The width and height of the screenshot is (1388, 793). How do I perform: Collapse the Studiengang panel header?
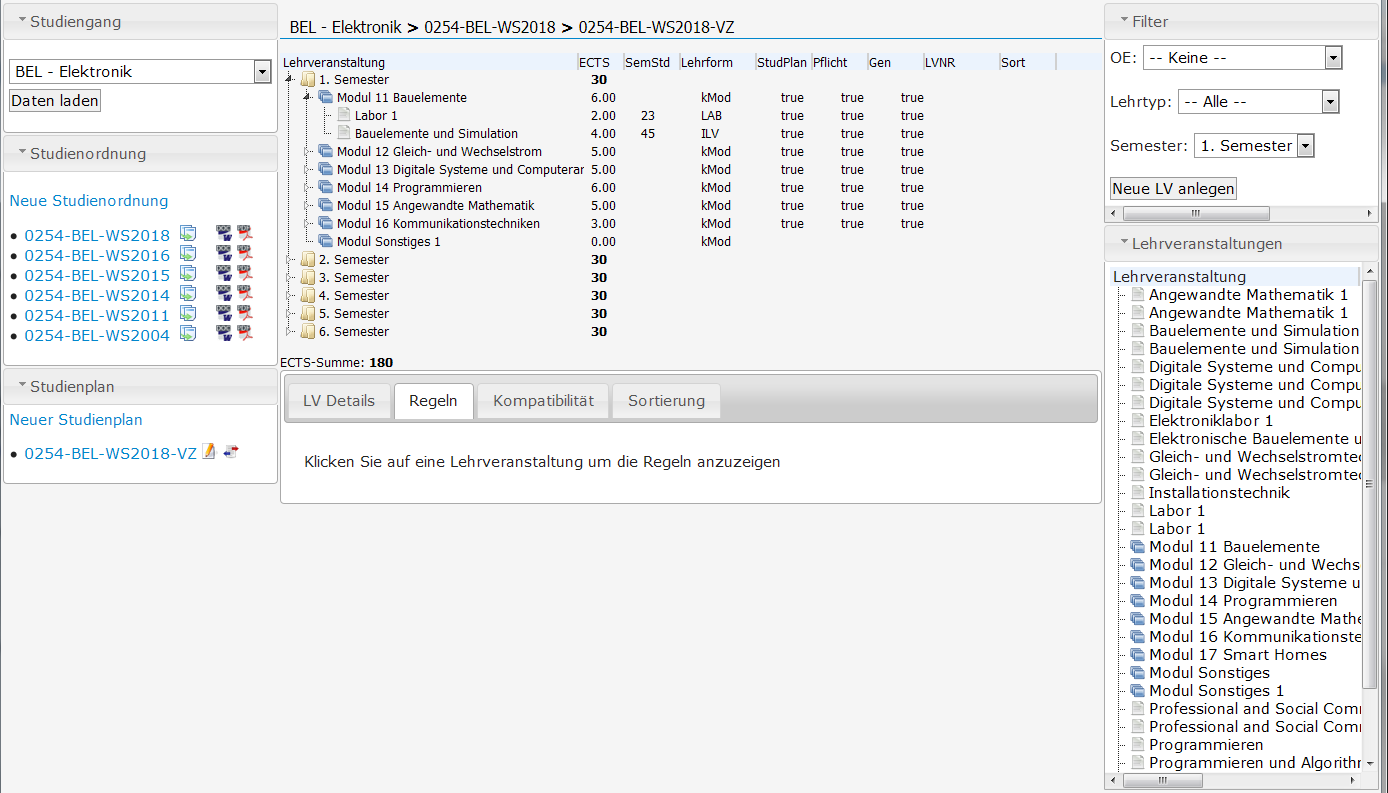click(x=23, y=21)
